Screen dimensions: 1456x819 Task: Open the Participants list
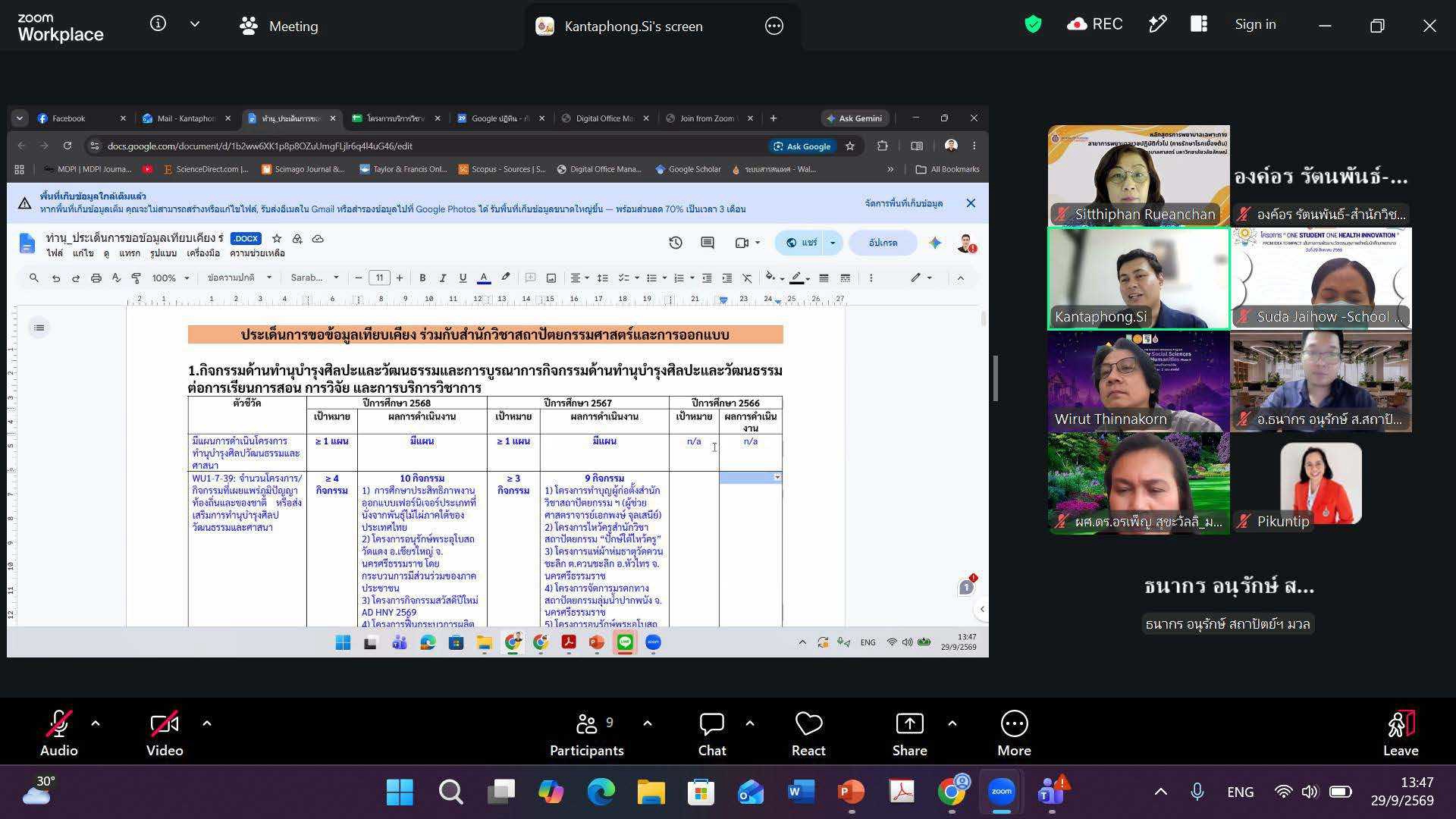[x=587, y=734]
